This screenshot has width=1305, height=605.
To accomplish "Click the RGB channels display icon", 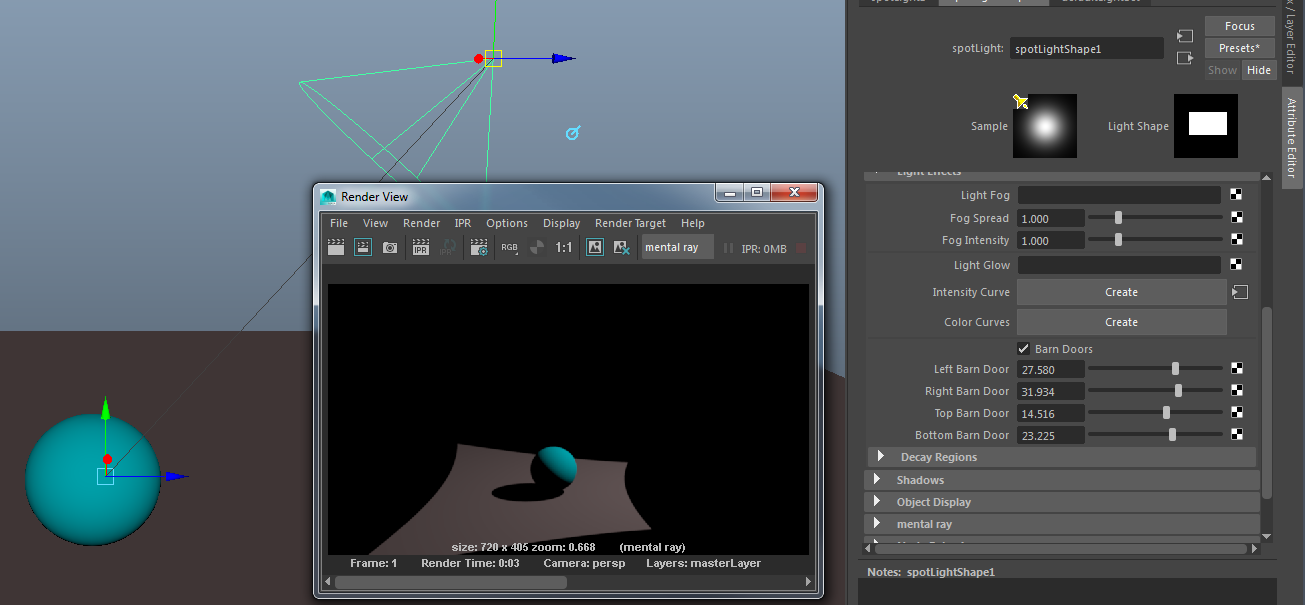I will (x=509, y=247).
